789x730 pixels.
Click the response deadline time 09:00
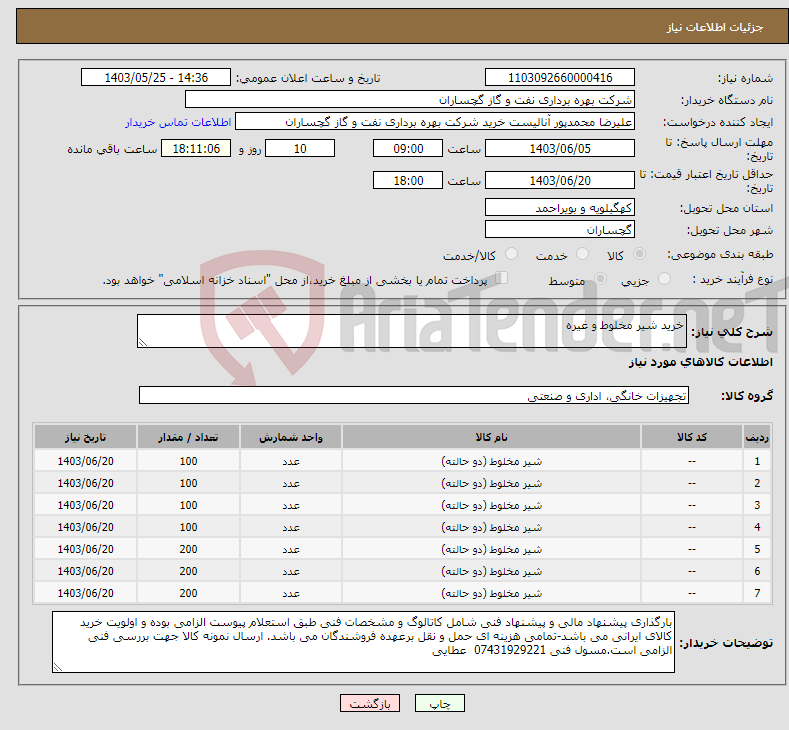(x=408, y=148)
